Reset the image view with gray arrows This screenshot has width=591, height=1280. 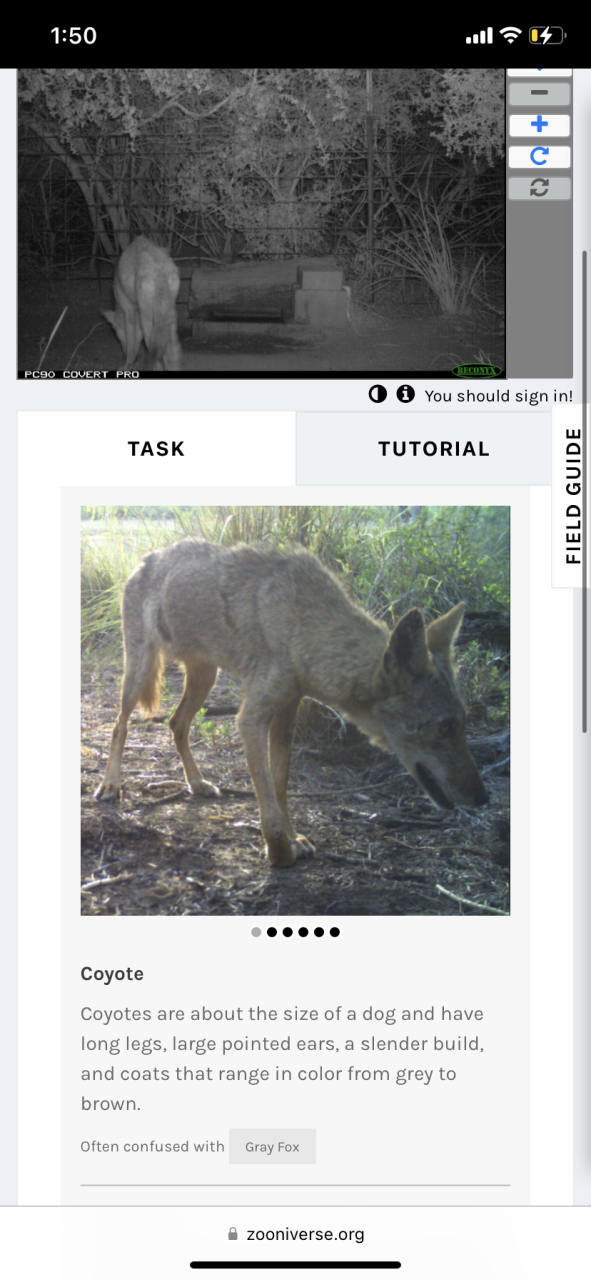point(539,188)
